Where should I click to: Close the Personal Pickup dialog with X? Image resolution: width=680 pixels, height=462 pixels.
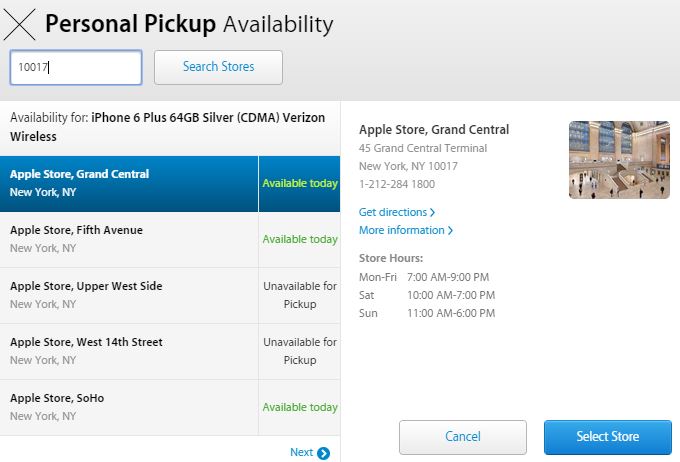pos(21,23)
